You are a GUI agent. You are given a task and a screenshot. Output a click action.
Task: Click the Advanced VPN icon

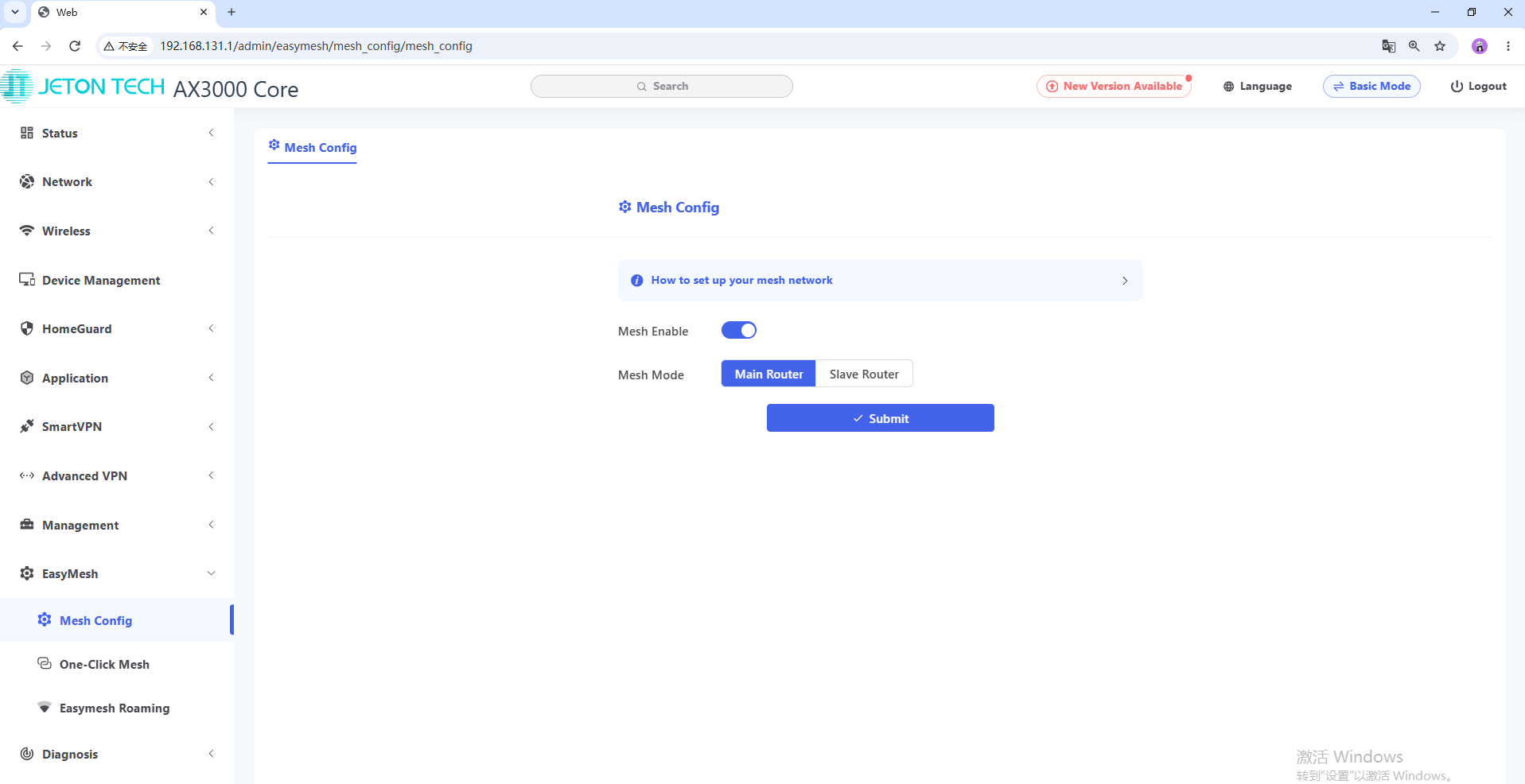[27, 475]
